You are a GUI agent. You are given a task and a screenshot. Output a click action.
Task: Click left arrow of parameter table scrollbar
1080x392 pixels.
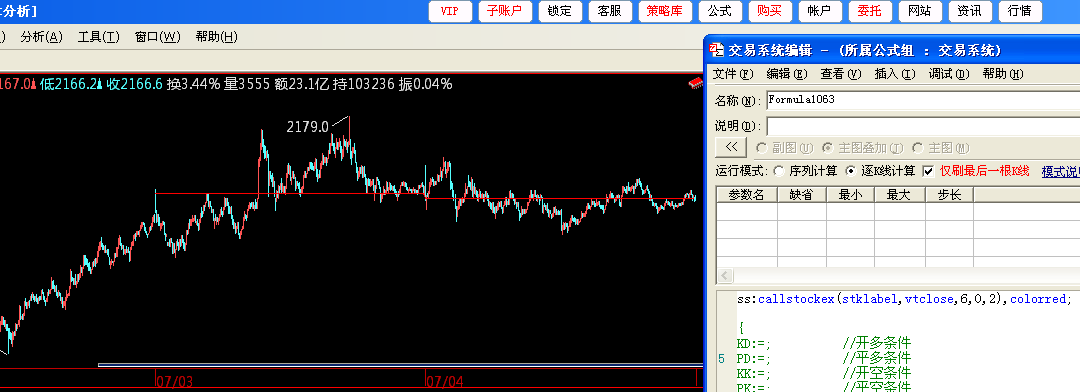pos(725,276)
